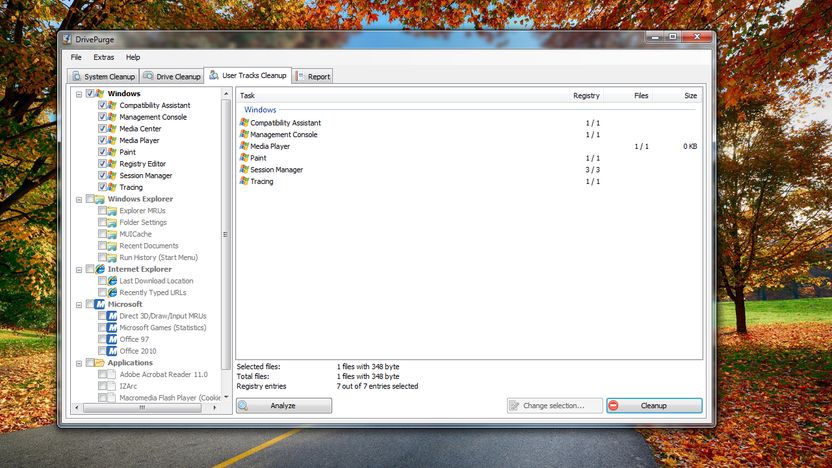Screen dimensions: 832x468
Task: Click the magnifier icon on the Analyze button
Action: pyautogui.click(x=243, y=406)
